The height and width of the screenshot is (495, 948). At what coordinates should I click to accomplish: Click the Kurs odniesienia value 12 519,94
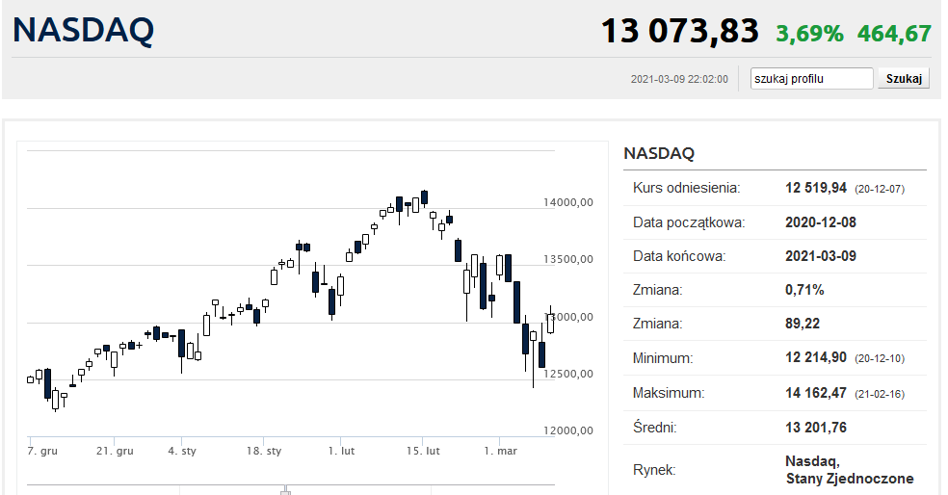(x=816, y=188)
